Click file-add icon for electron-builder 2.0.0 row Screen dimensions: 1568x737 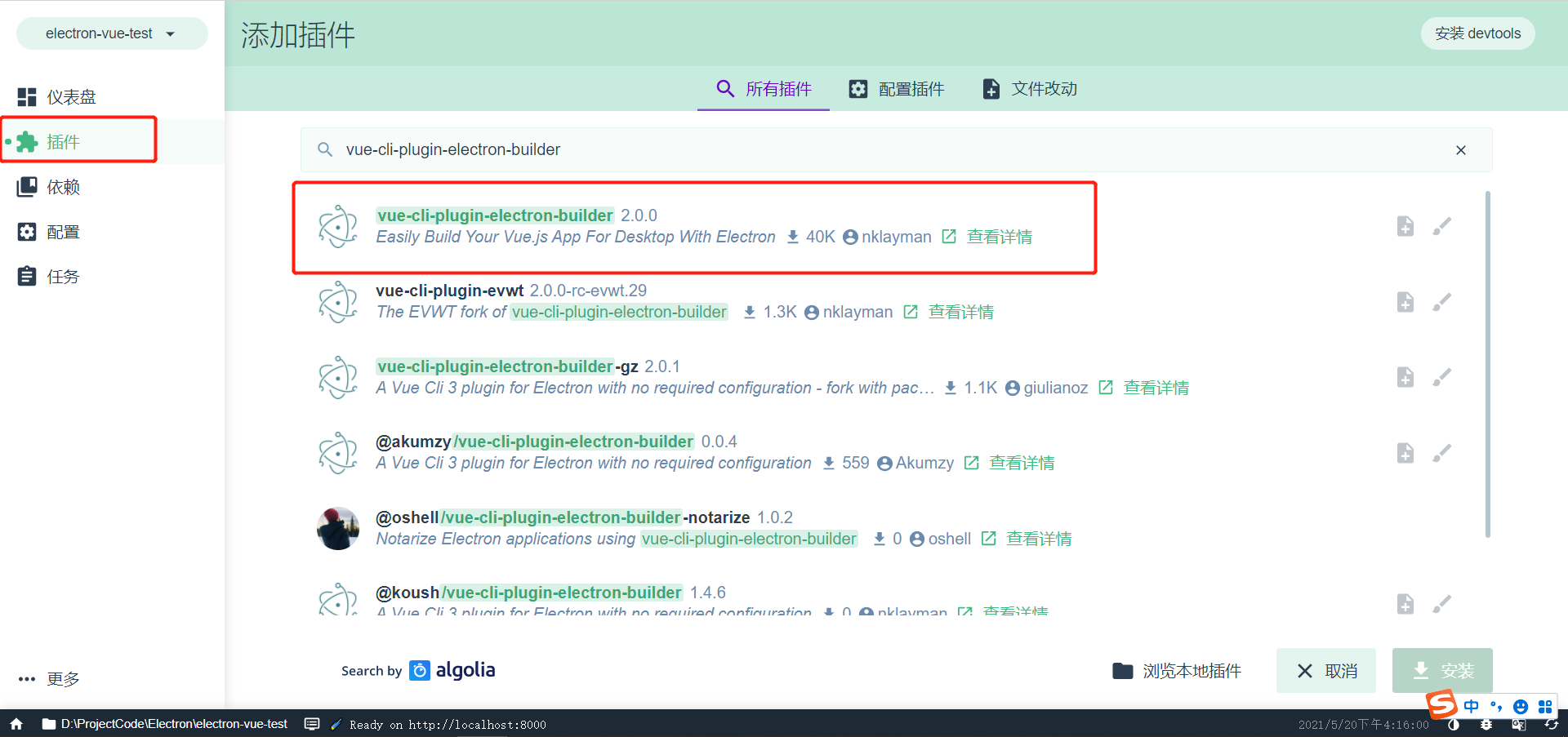point(1405,226)
